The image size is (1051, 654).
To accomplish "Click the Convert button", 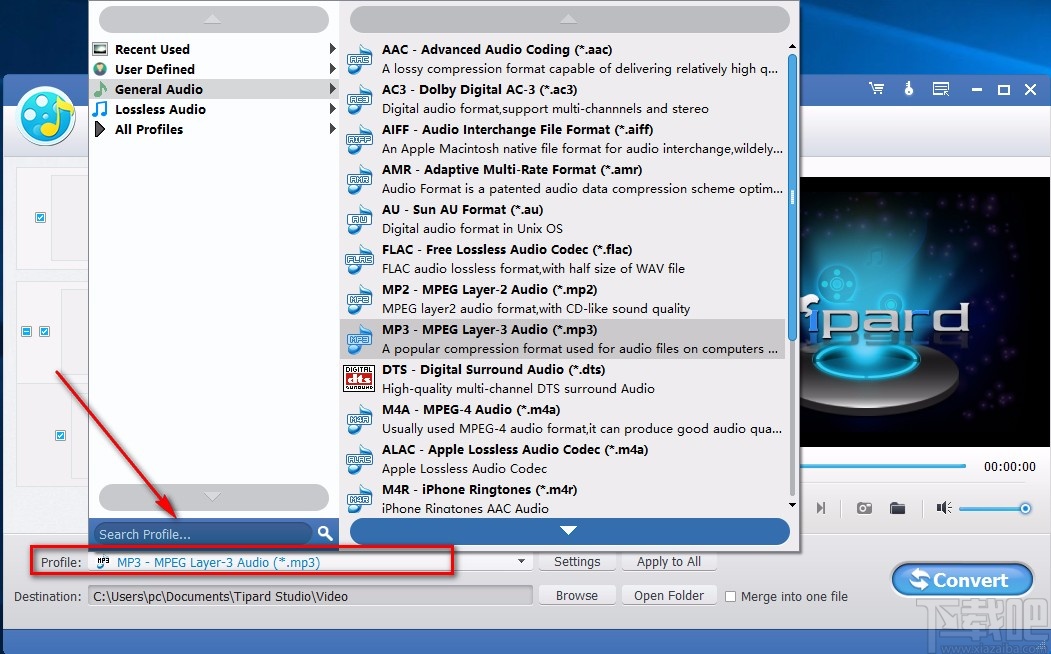I will (962, 580).
